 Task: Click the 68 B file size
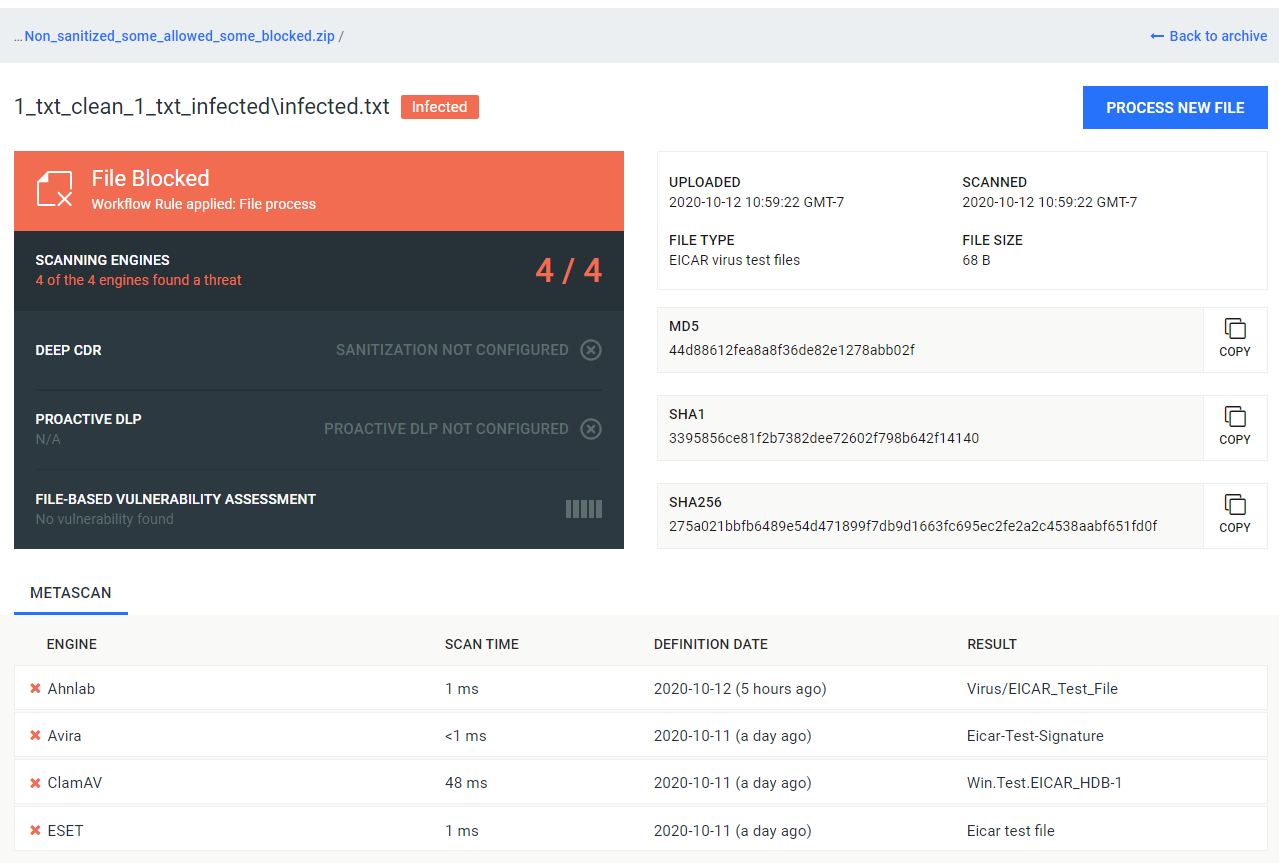click(976, 260)
